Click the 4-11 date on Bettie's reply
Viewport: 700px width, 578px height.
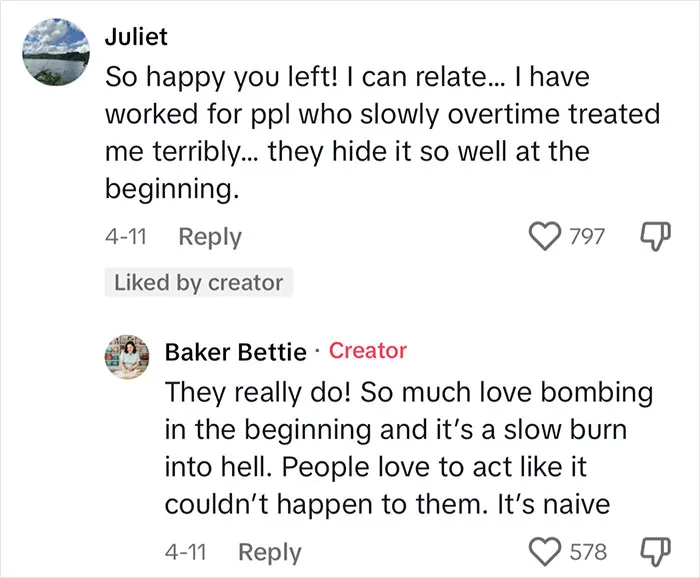(185, 552)
